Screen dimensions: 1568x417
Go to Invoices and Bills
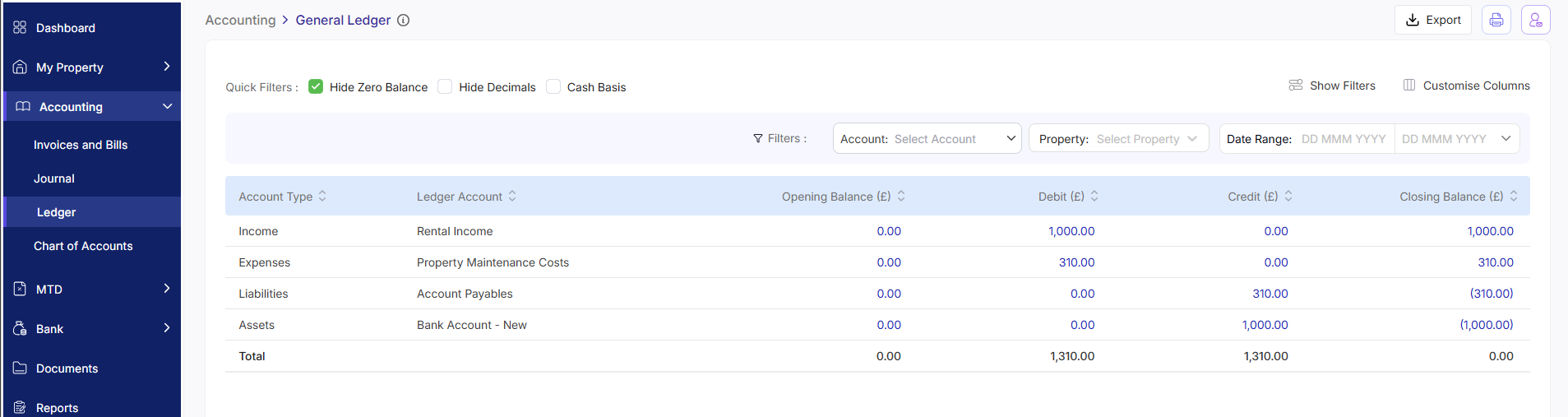tap(81, 145)
